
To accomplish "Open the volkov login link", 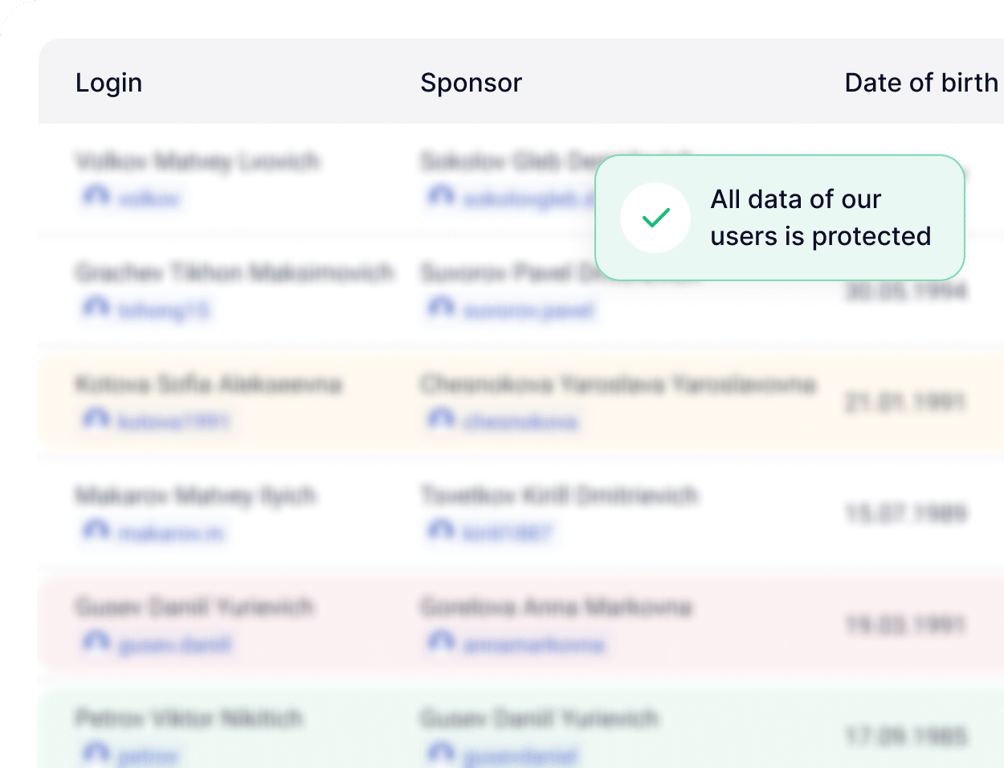I will pyautogui.click(x=149, y=199).
